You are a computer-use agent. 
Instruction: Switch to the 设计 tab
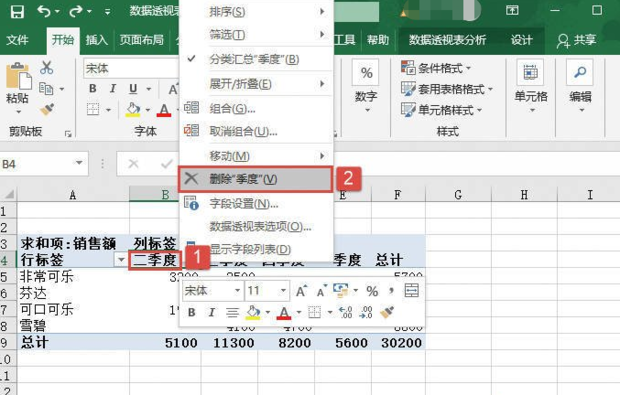click(521, 40)
